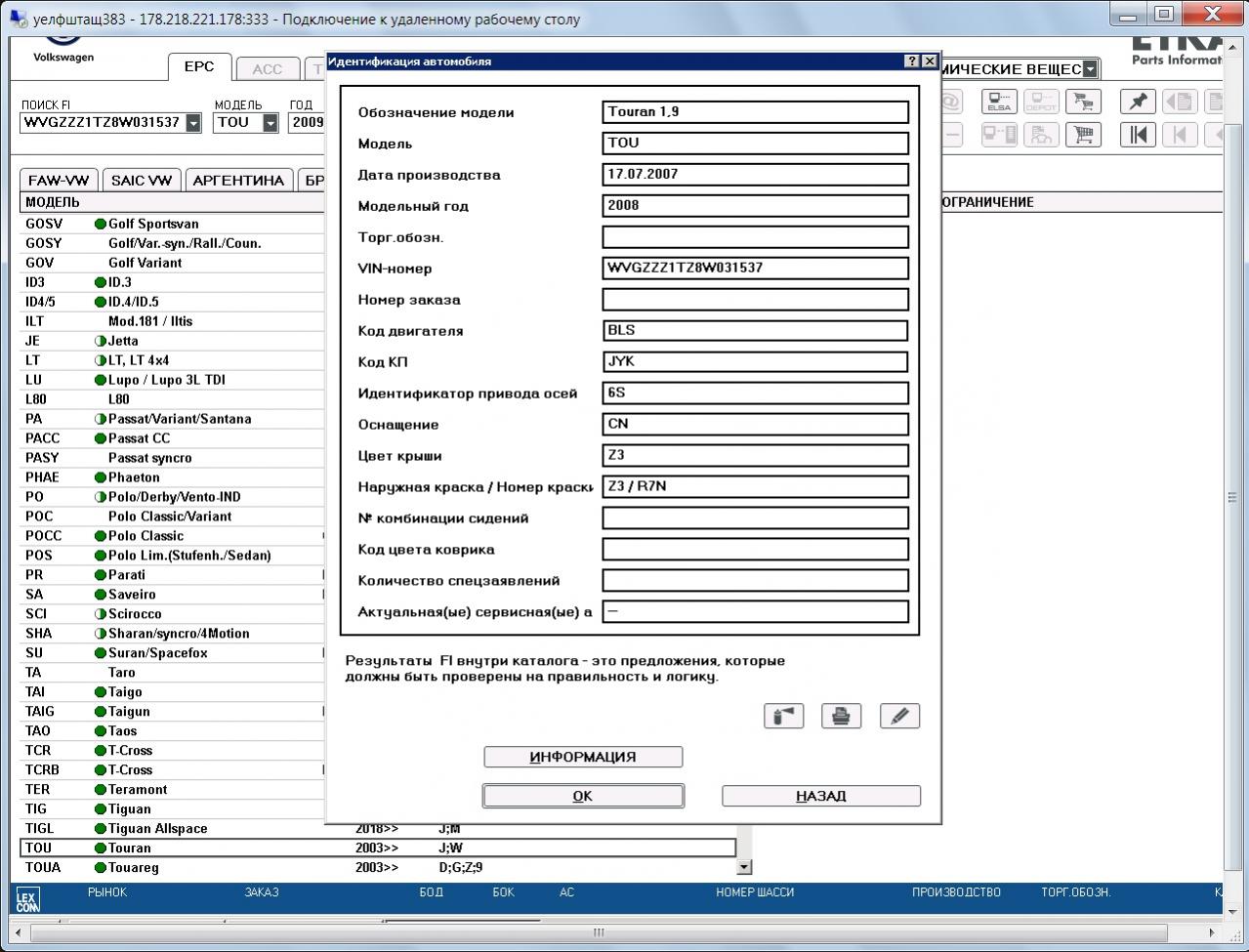Select the Touareg row in model list

[378, 867]
